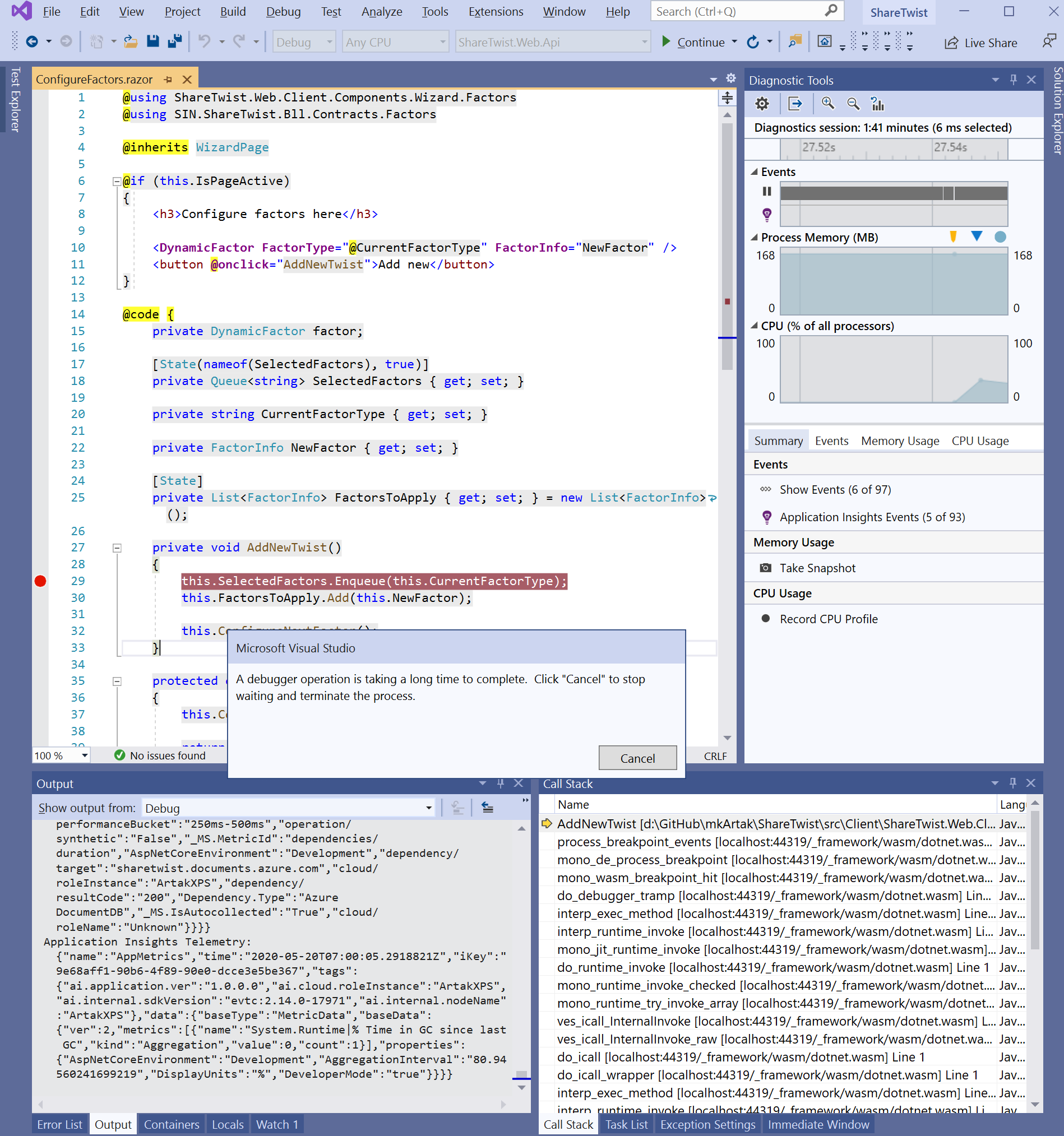Viewport: 1064px width, 1136px height.
Task: Collapse the AddNewTwist method region
Action: click(117, 548)
